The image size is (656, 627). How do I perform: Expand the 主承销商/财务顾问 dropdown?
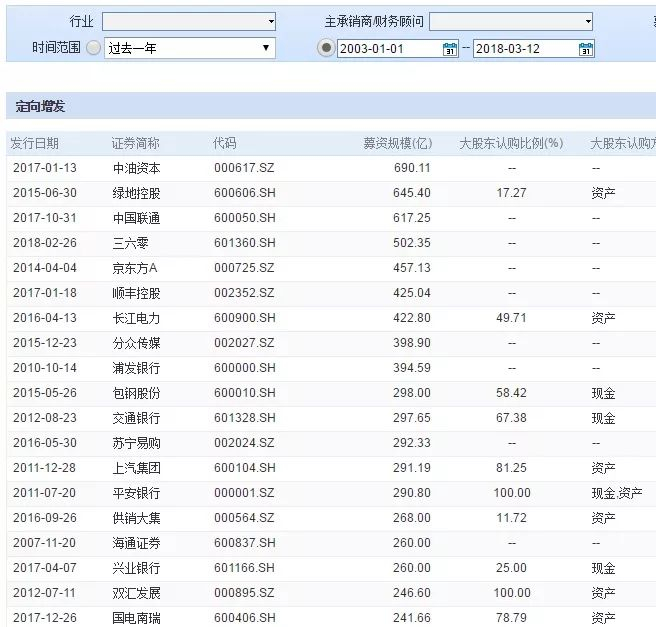[x=511, y=21]
